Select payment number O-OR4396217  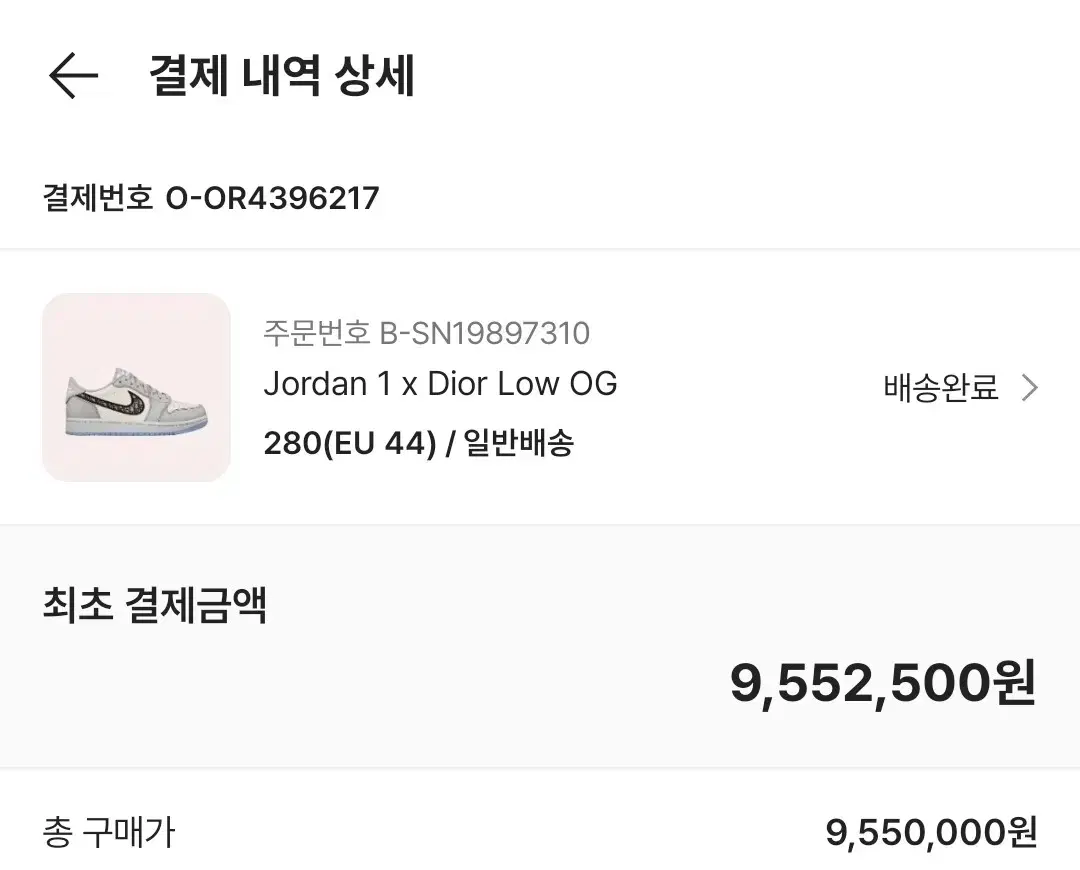272,198
